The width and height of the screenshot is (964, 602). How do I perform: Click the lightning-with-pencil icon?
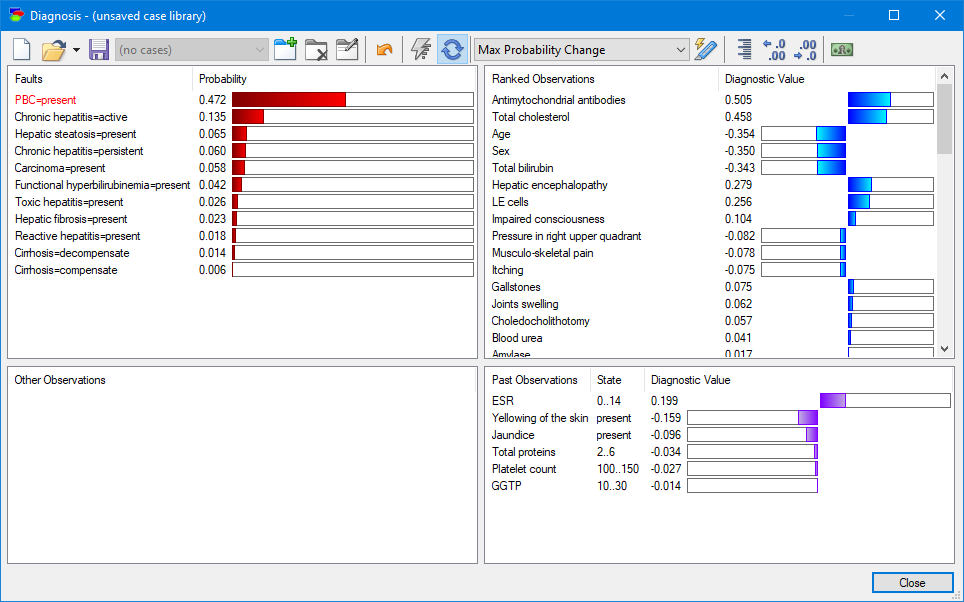point(706,50)
